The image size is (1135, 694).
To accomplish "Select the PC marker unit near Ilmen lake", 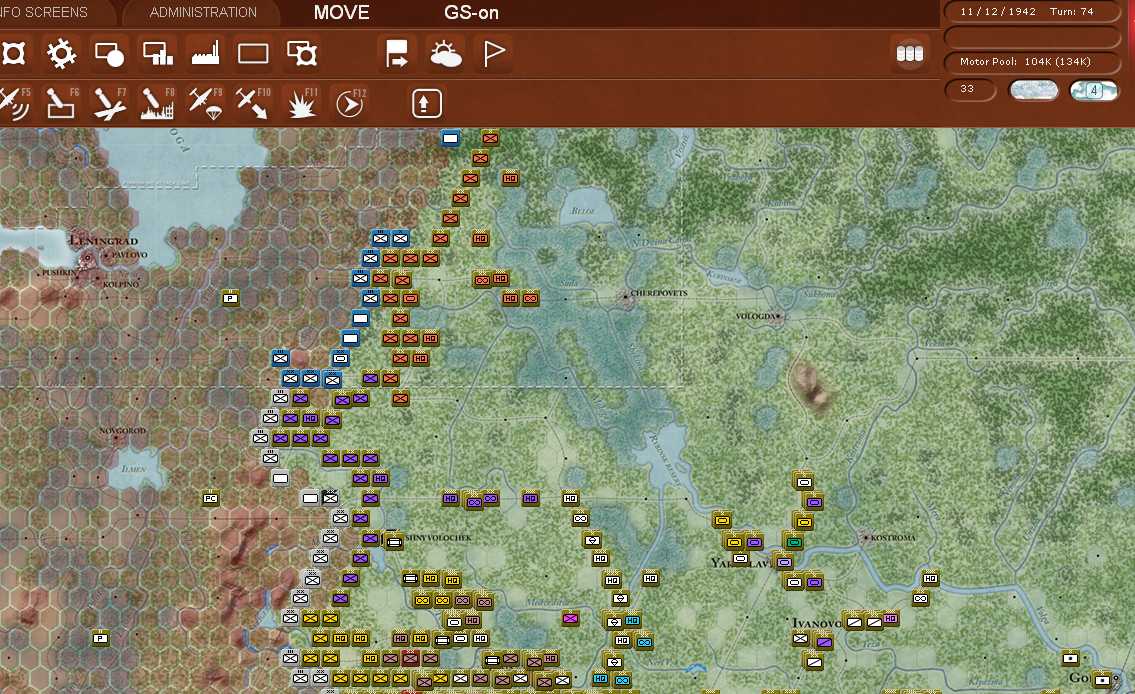I will (211, 499).
